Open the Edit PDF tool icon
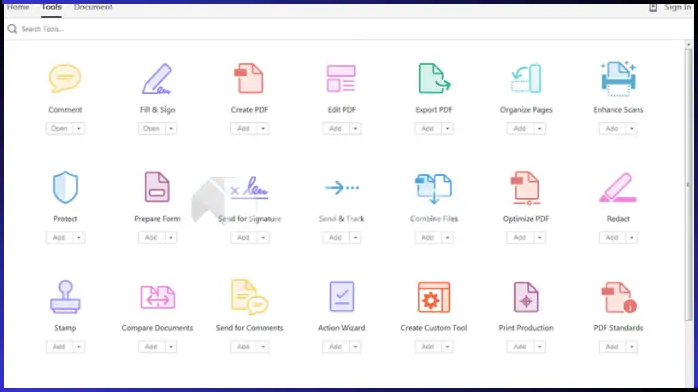Viewport: 698px width, 392px height. pos(341,79)
